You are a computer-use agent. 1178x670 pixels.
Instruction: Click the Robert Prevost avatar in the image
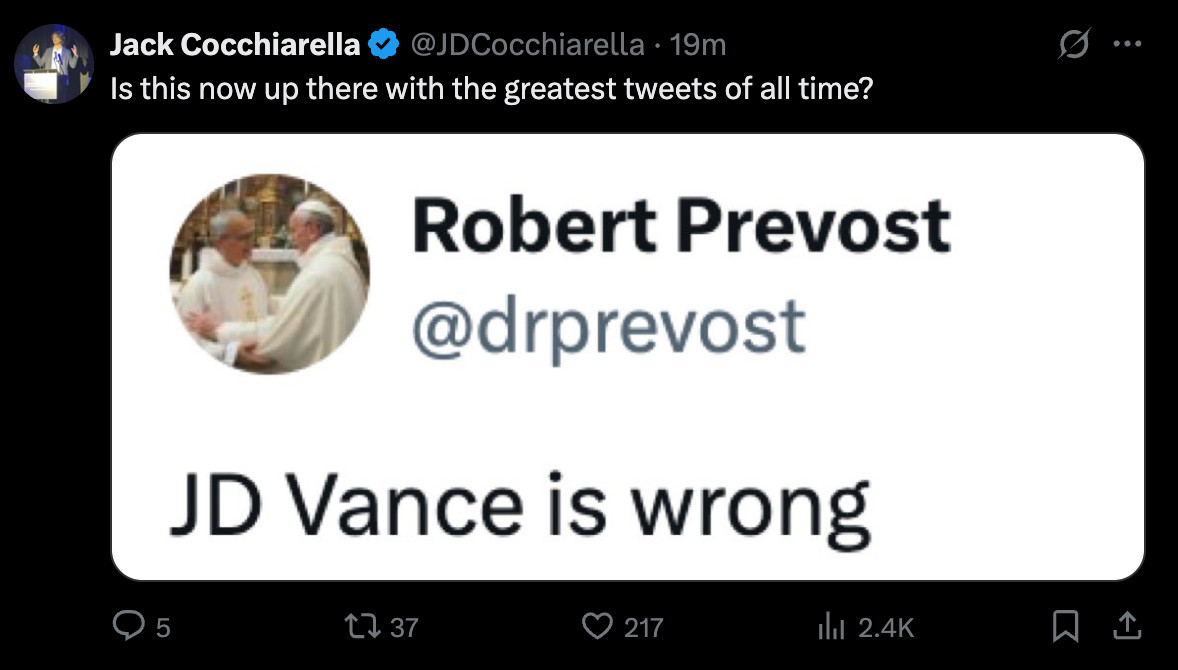pos(270,274)
